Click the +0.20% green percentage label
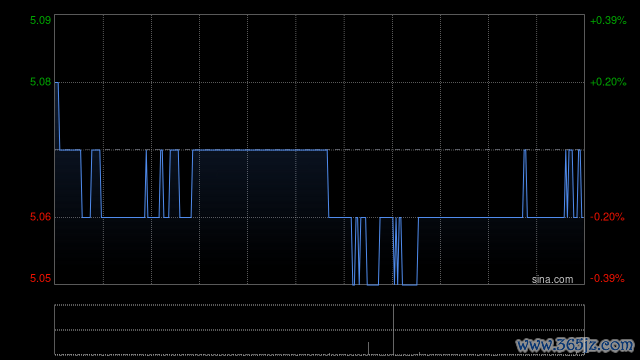Screen dimensions: 640x360 tap(608, 82)
